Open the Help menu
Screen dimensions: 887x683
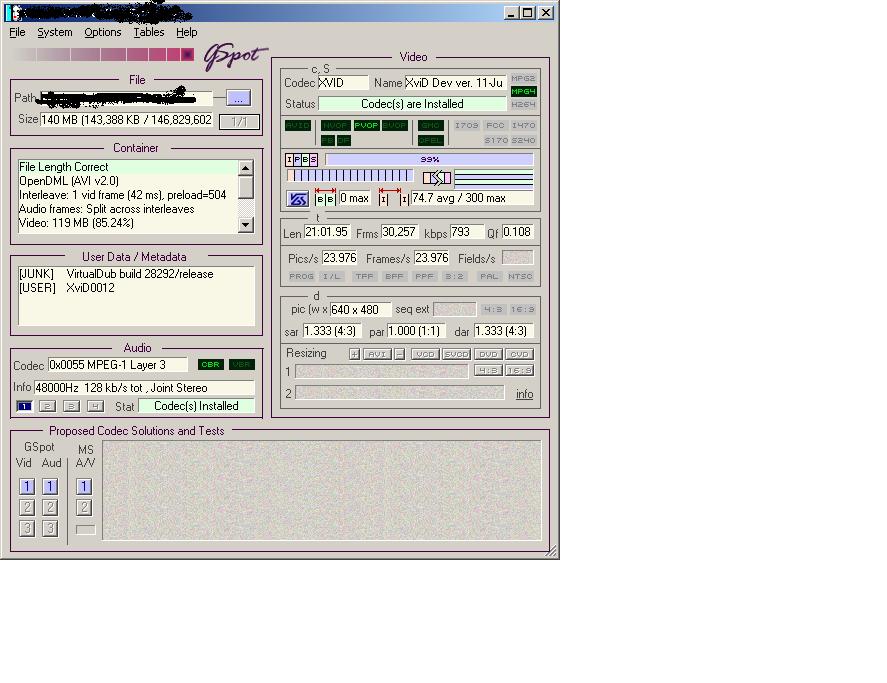click(x=187, y=32)
